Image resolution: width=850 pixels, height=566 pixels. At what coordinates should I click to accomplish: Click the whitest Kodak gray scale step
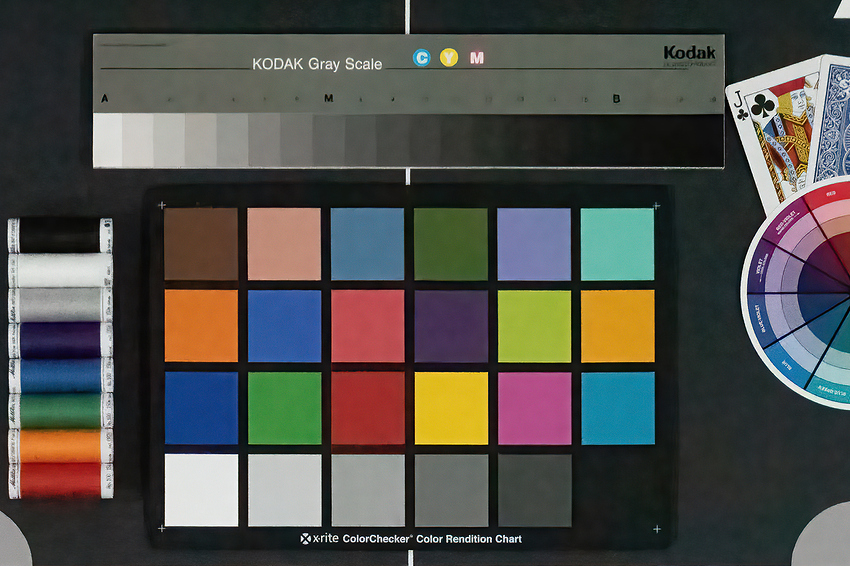pos(108,140)
